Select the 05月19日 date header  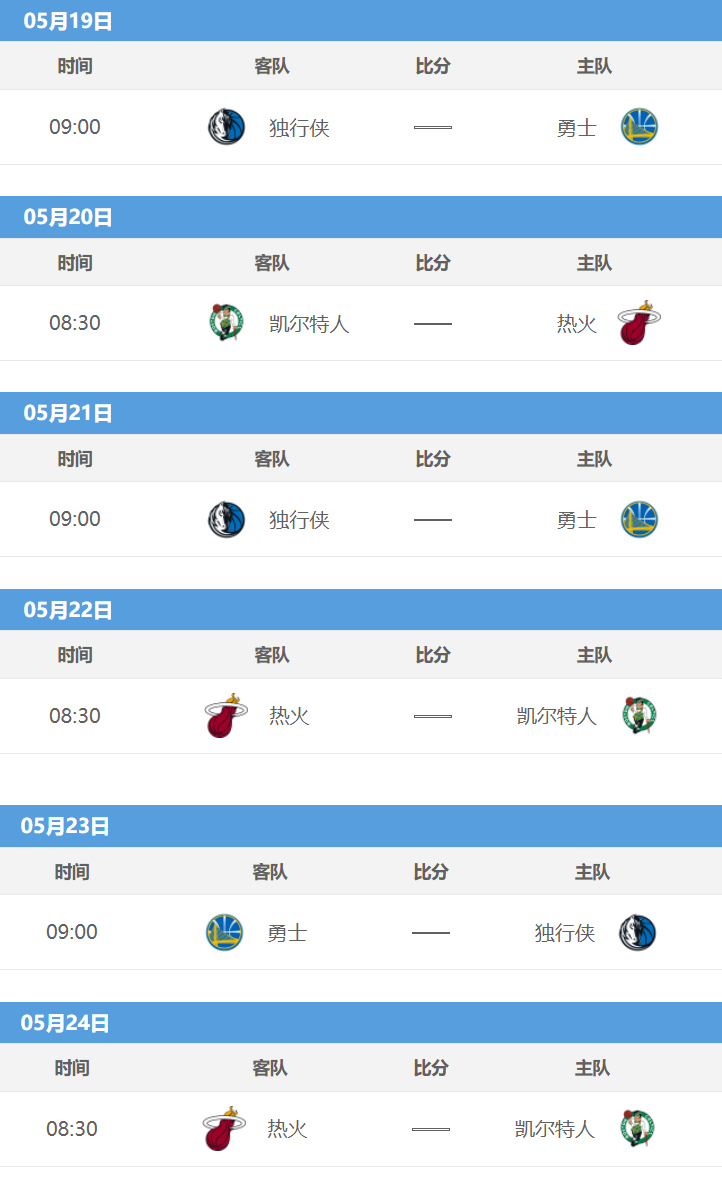[361, 21]
